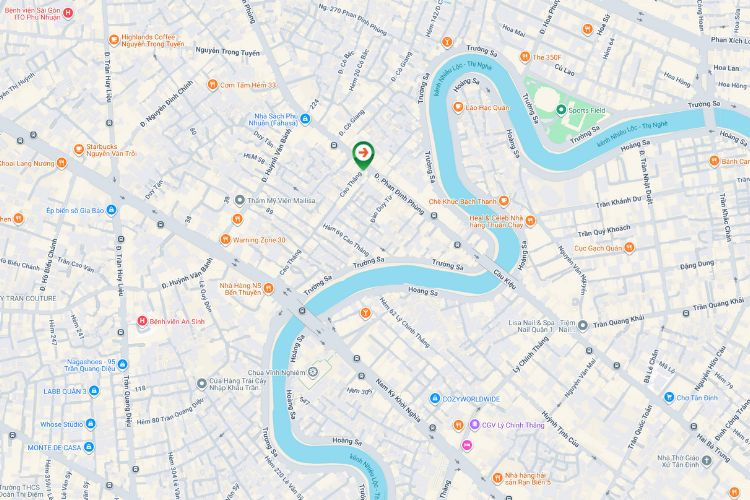Select the Lão Hạc Quán restaurant pin
The width and height of the screenshot is (750, 500).
(458, 107)
